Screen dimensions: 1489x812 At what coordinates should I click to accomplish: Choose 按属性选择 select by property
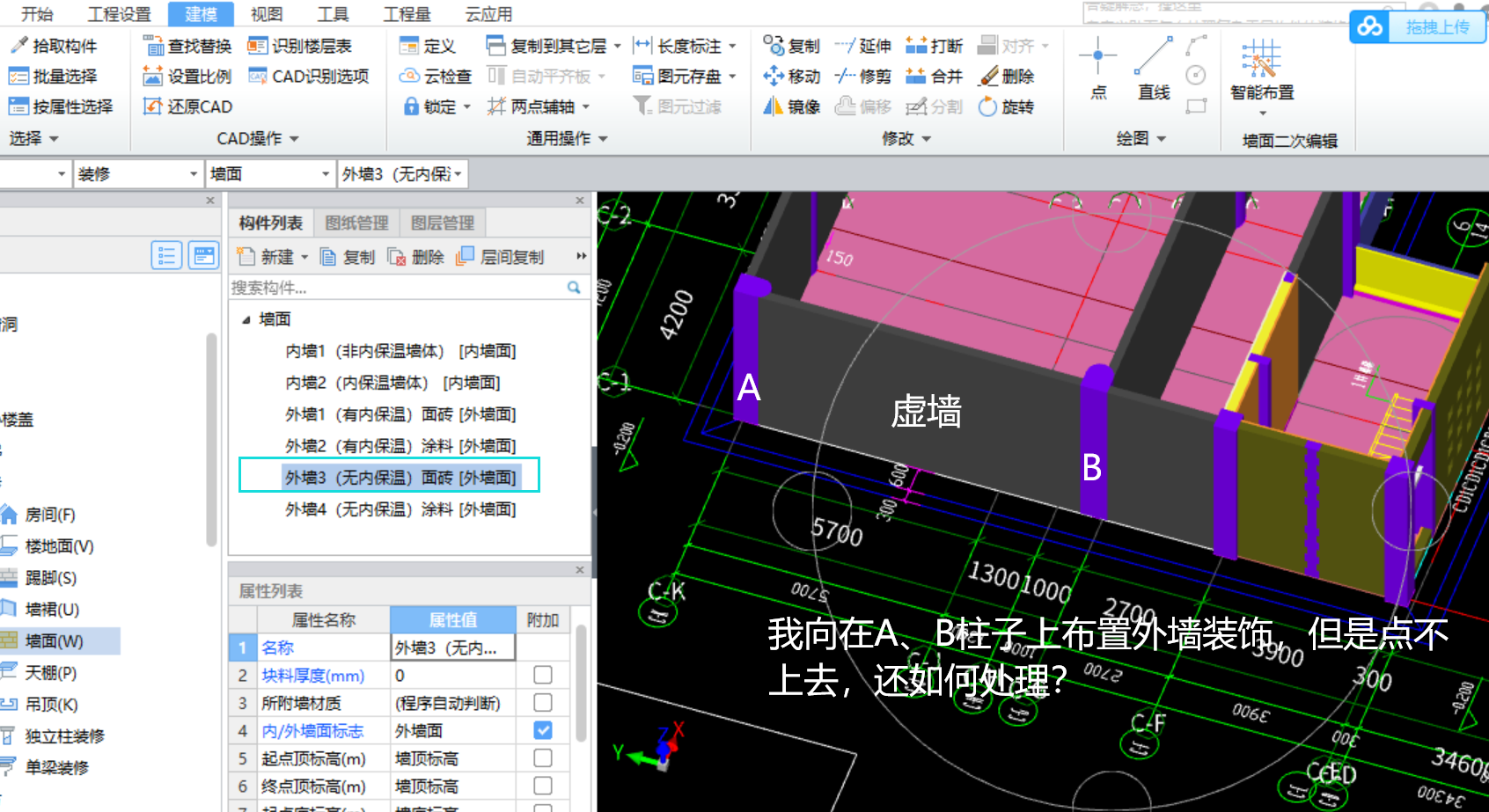point(62,106)
